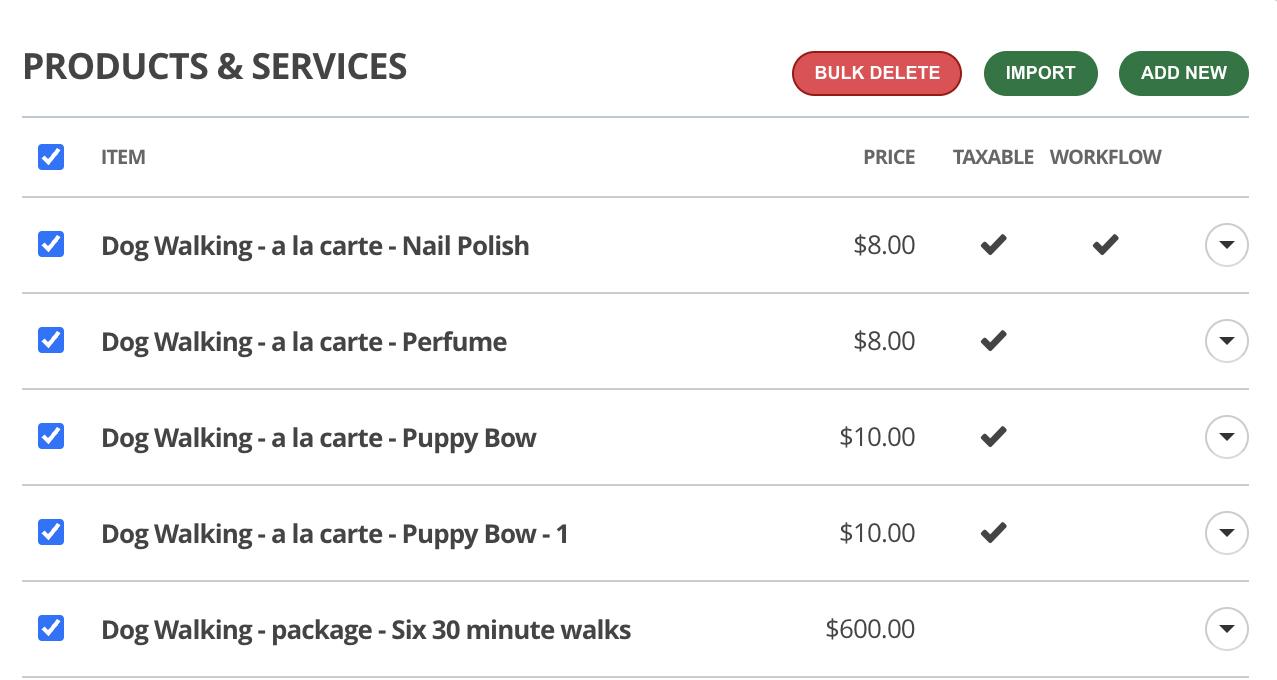Uncheck the Puppy Bow - 1 checkbox

click(51, 533)
